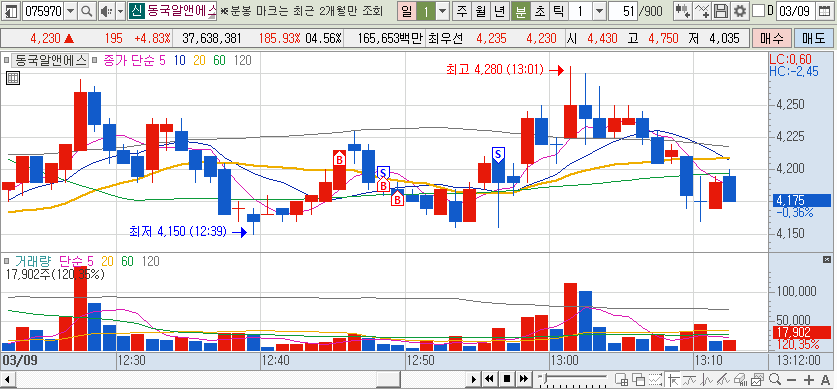This screenshot has height=389, width=837.
Task: Click the panel layout icon beside the stock code
Action: (12, 10)
